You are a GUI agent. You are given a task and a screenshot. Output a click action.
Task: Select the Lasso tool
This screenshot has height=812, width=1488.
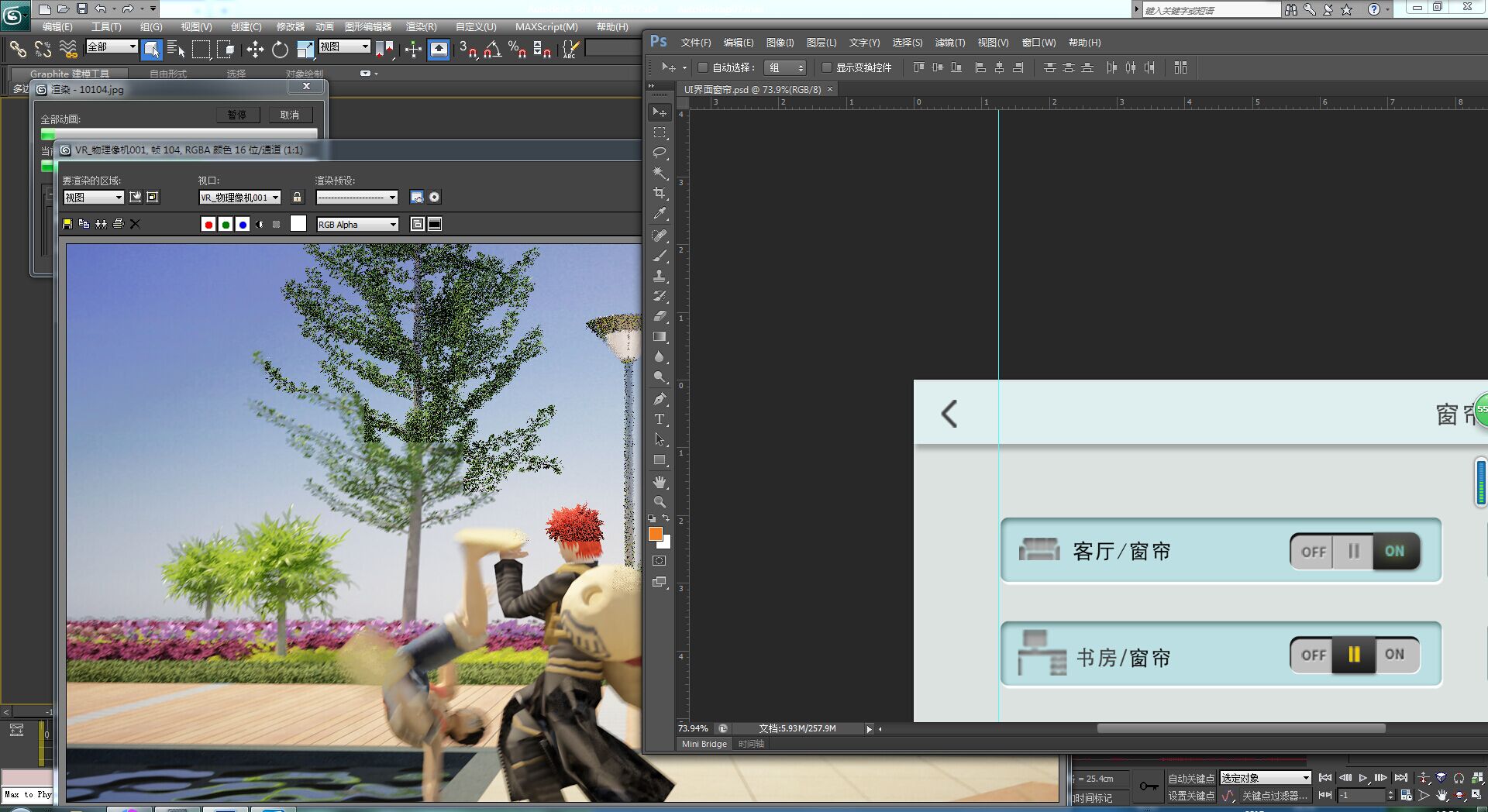tap(660, 153)
